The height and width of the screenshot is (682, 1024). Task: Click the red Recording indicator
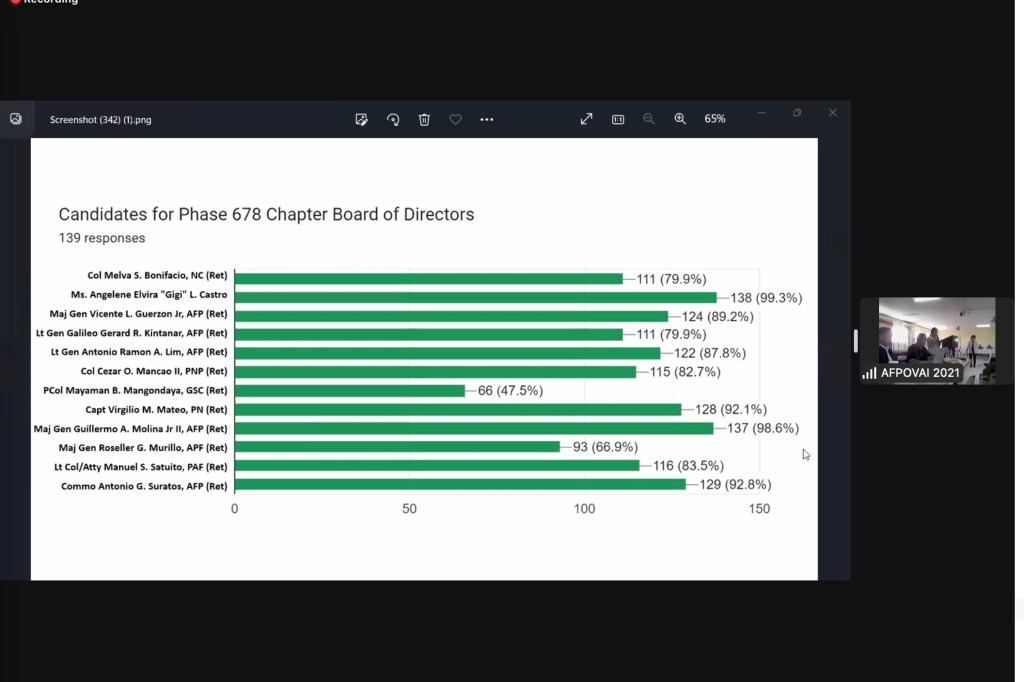click(44, 2)
